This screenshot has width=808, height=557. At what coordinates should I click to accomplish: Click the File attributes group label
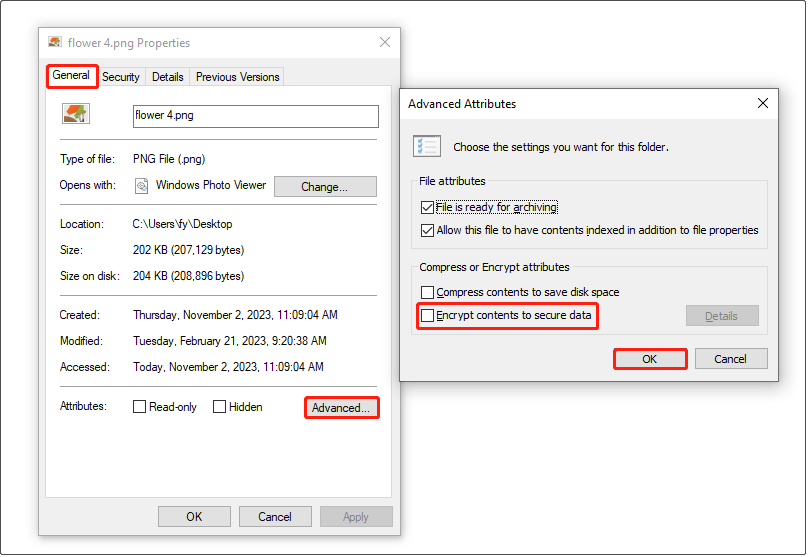click(x=452, y=181)
